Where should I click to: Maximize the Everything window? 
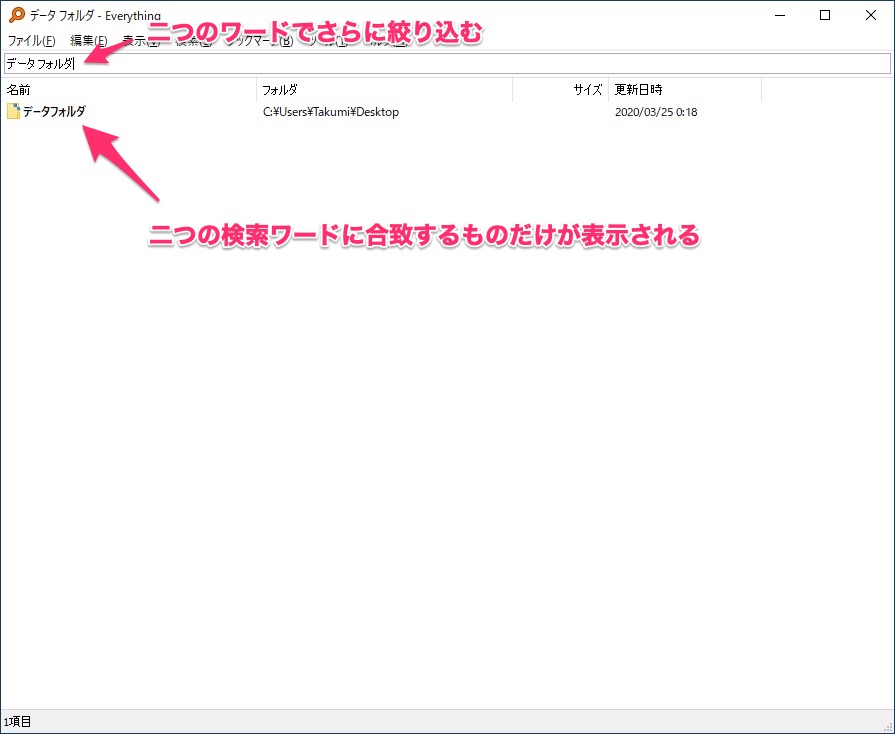pos(825,15)
